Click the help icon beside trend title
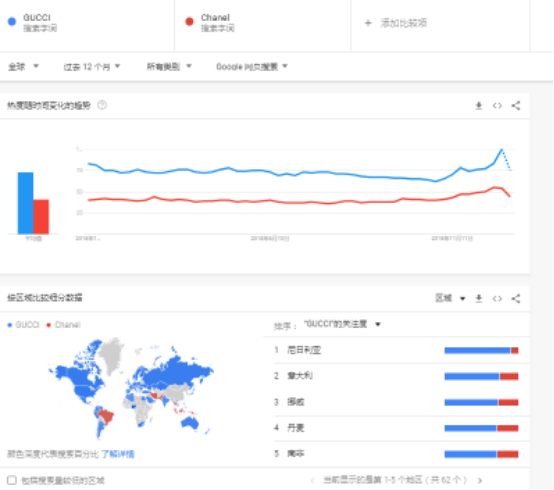This screenshot has width=554, height=490. tap(102, 105)
